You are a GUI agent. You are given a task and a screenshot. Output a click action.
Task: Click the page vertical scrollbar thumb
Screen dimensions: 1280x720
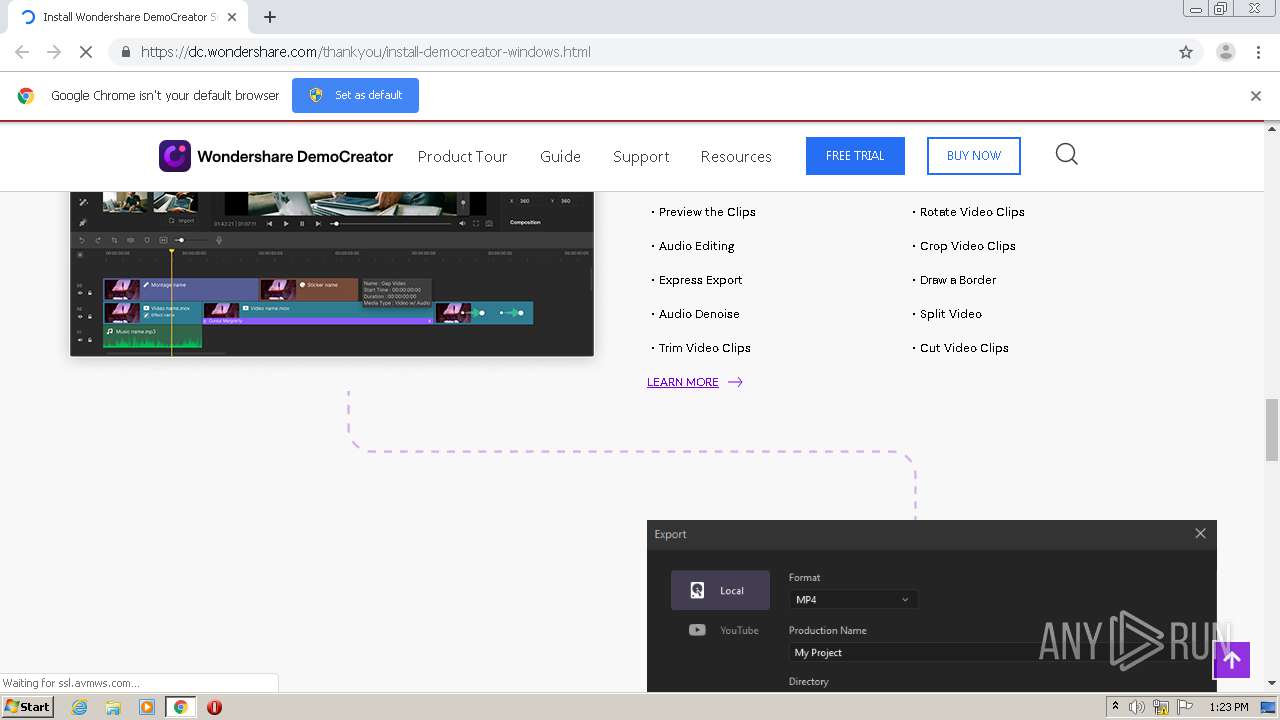pyautogui.click(x=1272, y=430)
